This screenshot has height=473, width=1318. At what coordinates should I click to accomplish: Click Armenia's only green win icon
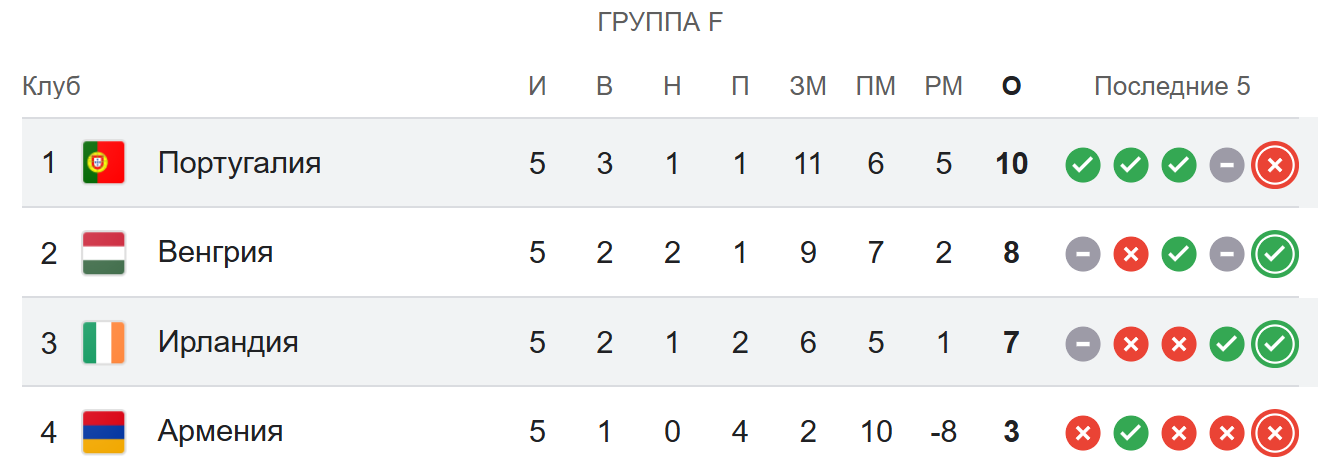pyautogui.click(x=1131, y=433)
